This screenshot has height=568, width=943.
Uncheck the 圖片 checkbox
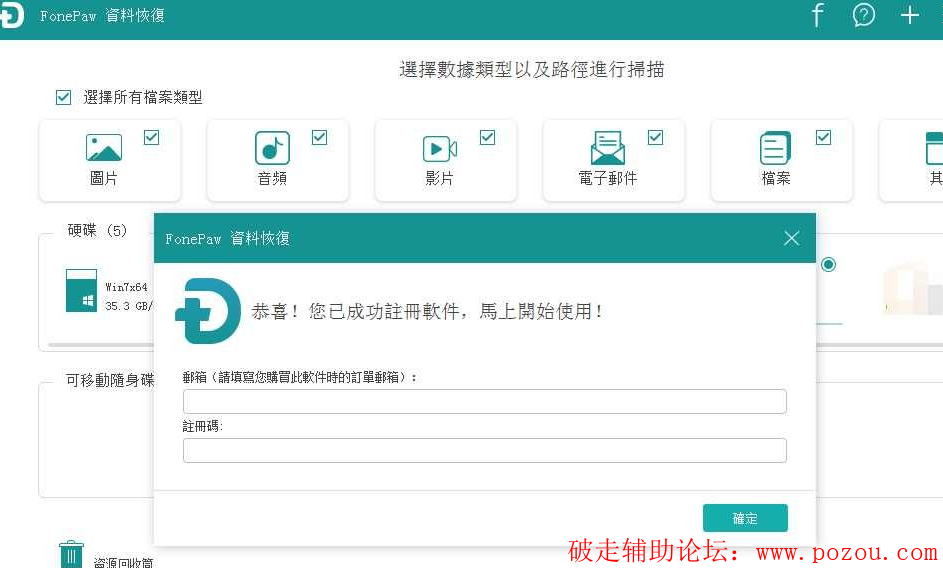(152, 138)
